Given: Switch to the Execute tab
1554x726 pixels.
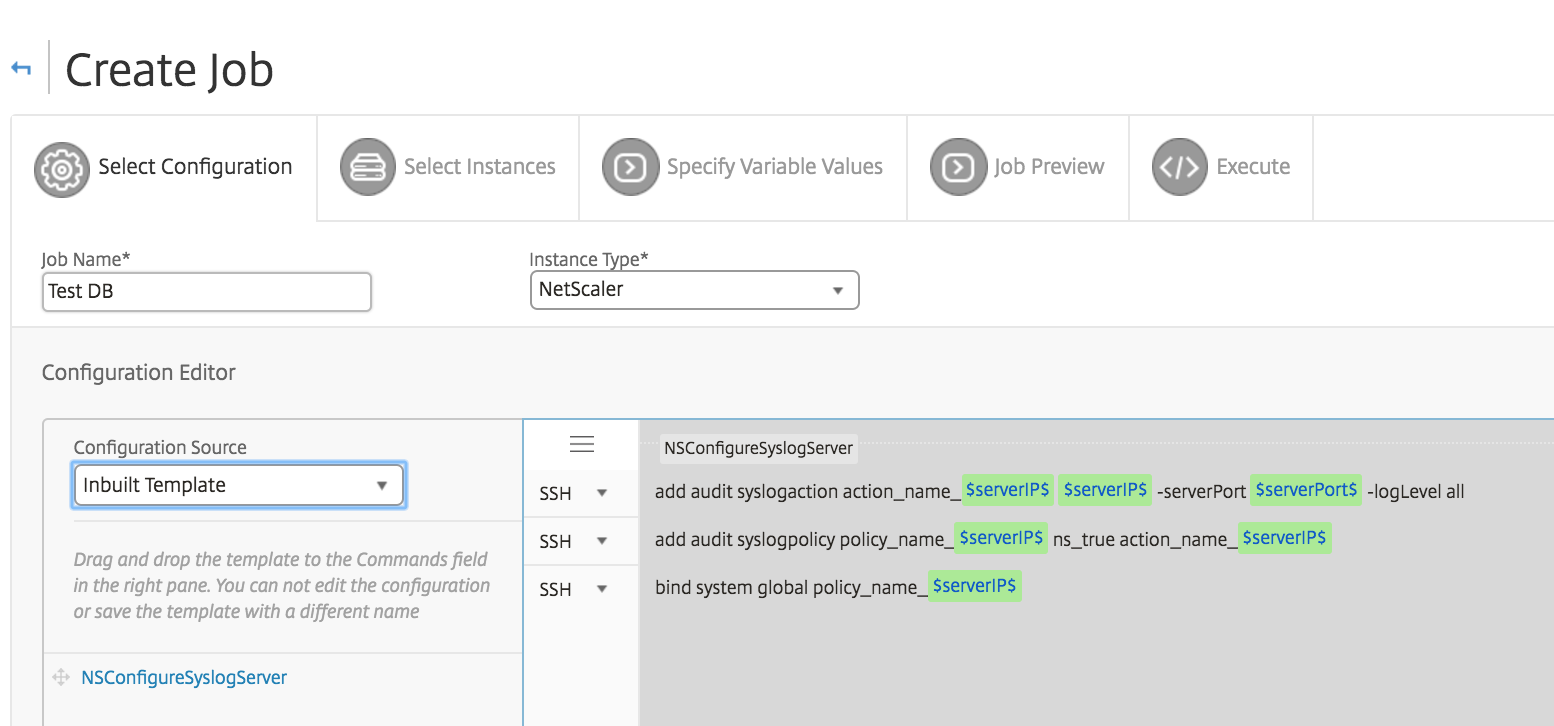Looking at the screenshot, I should click(1221, 167).
